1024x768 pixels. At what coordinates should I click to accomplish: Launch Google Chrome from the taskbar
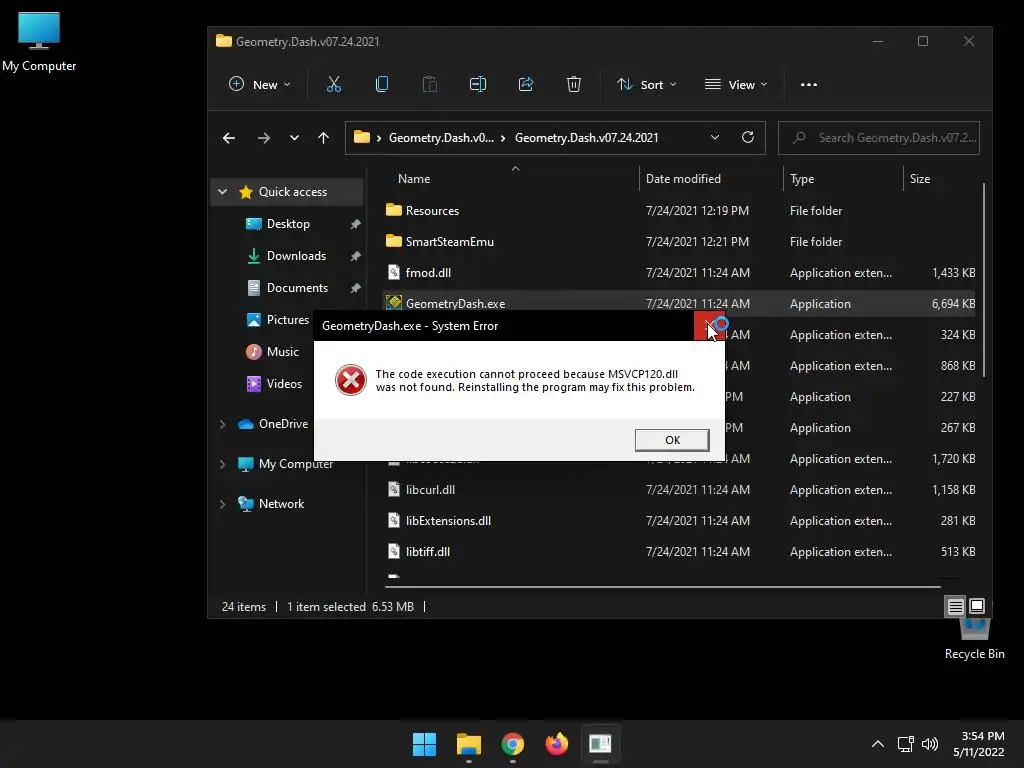(x=513, y=744)
